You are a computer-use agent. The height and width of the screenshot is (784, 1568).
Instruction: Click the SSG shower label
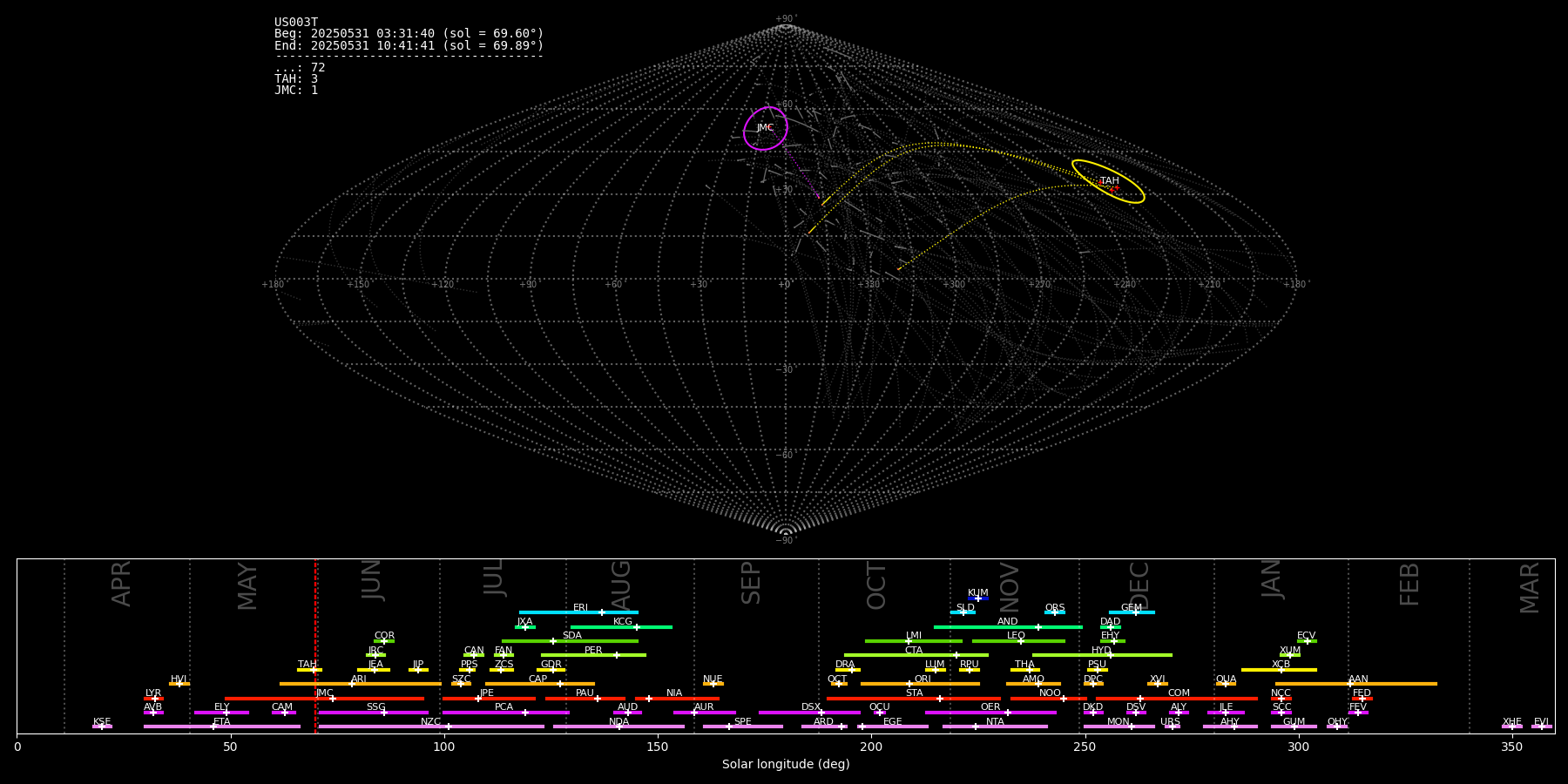(376, 707)
